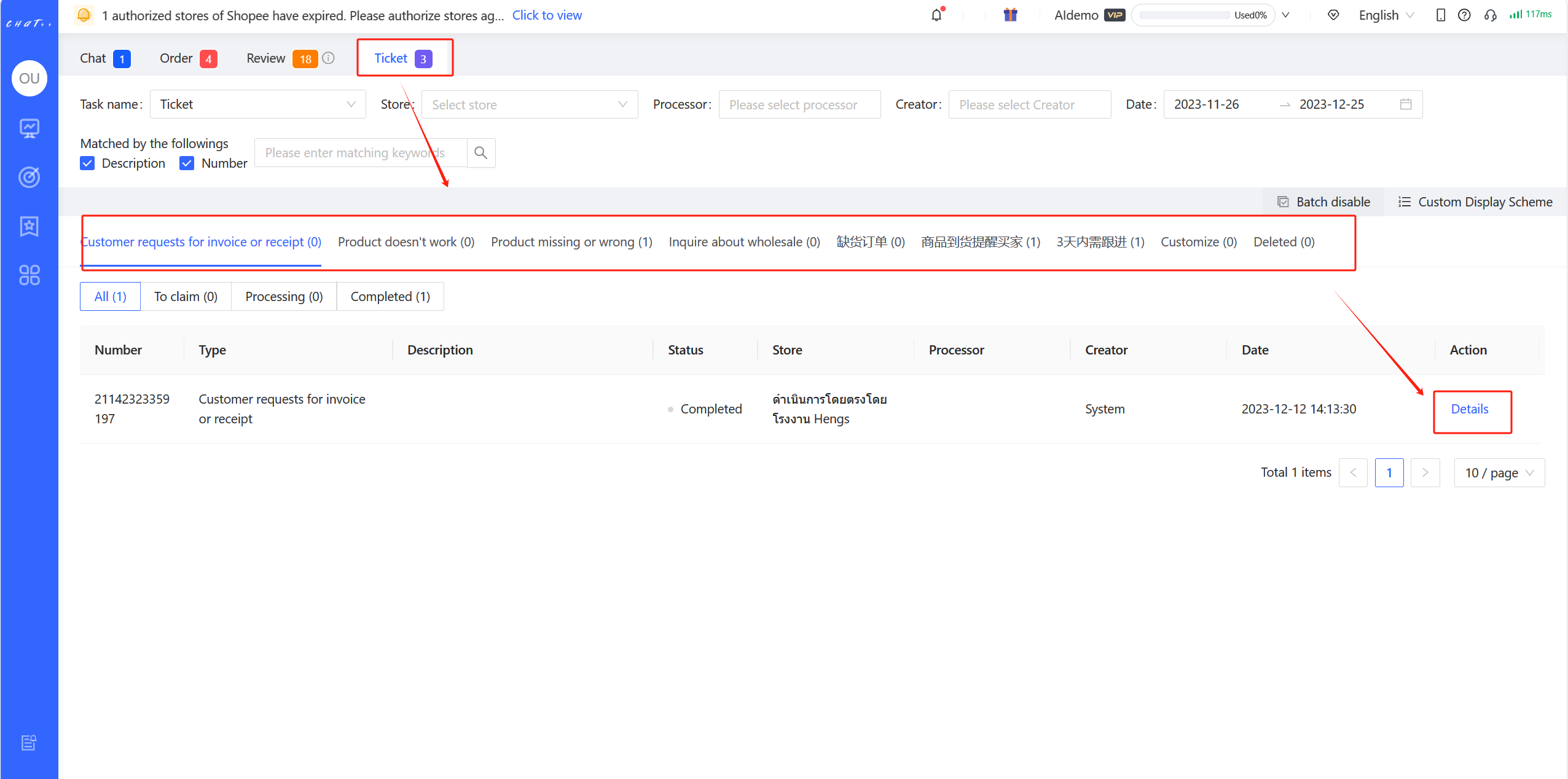This screenshot has height=779, width=1568.
Task: Go to previous page arrow
Action: 1353,472
